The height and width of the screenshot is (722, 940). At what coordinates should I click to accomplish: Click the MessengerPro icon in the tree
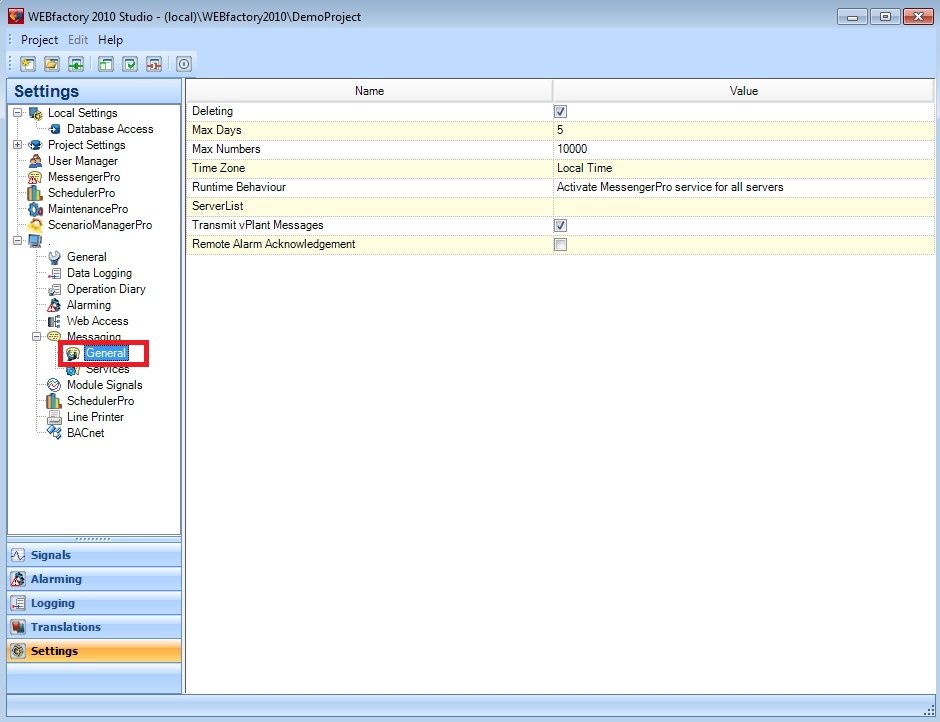click(36, 177)
